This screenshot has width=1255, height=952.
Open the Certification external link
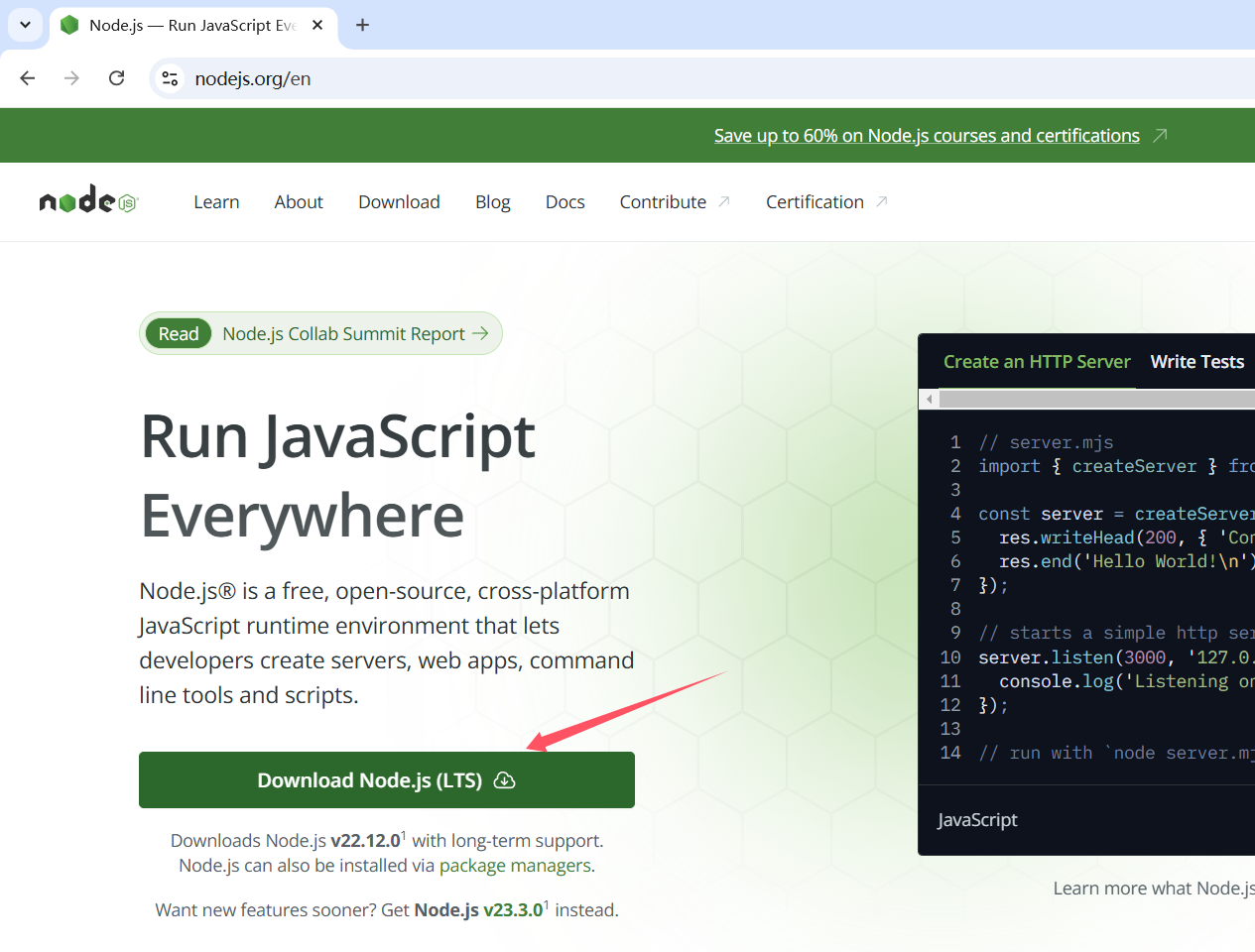coord(826,202)
